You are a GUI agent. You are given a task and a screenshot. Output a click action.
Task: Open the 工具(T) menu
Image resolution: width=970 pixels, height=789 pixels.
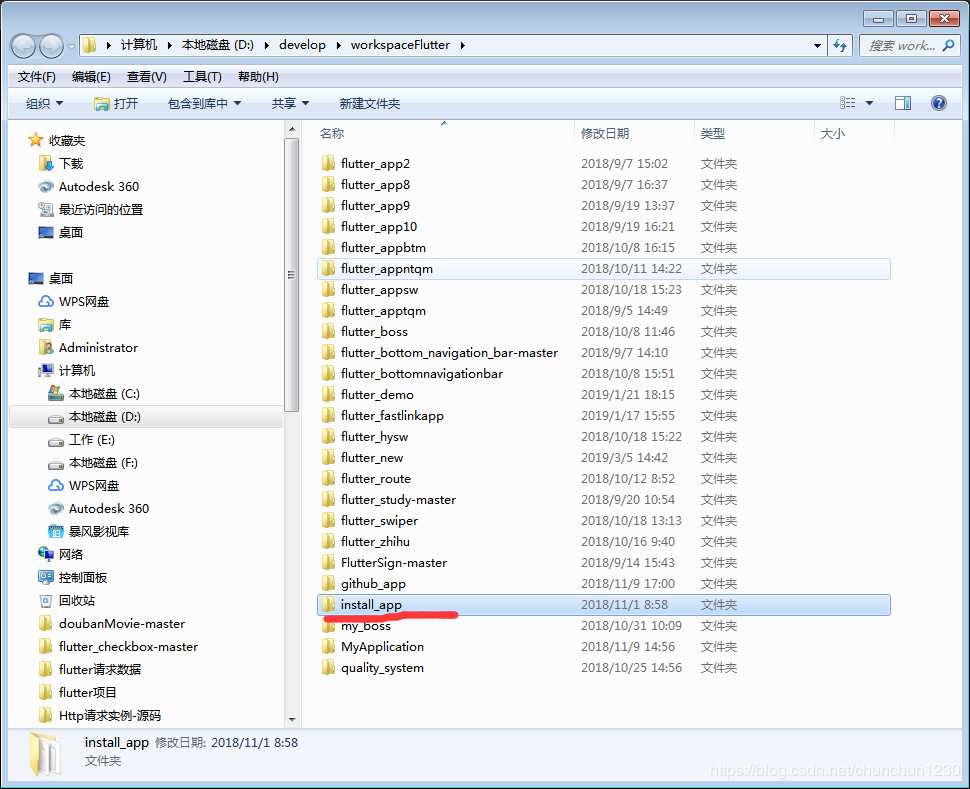click(202, 77)
